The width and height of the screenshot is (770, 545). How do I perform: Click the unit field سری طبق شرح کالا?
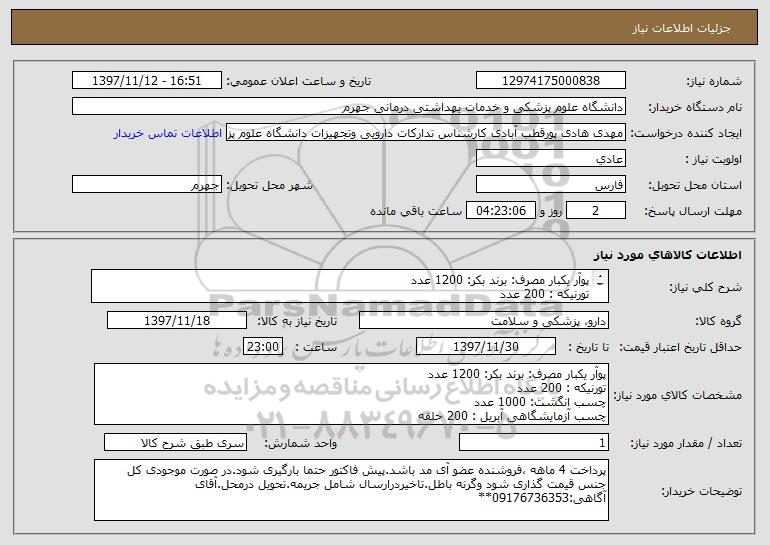[175, 442]
